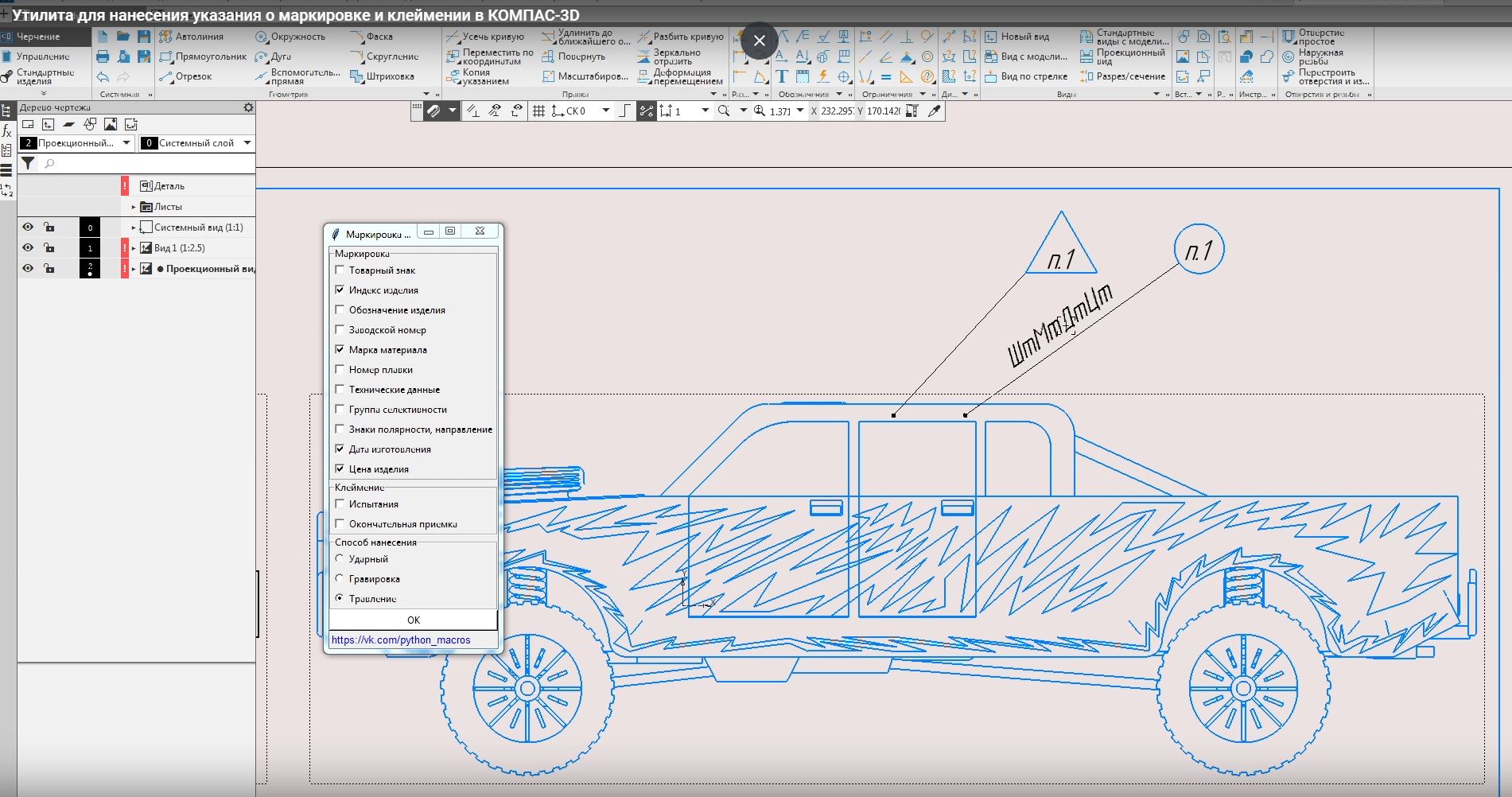Expand the Вид 1 (1:2.5) tree node

pyautogui.click(x=134, y=248)
